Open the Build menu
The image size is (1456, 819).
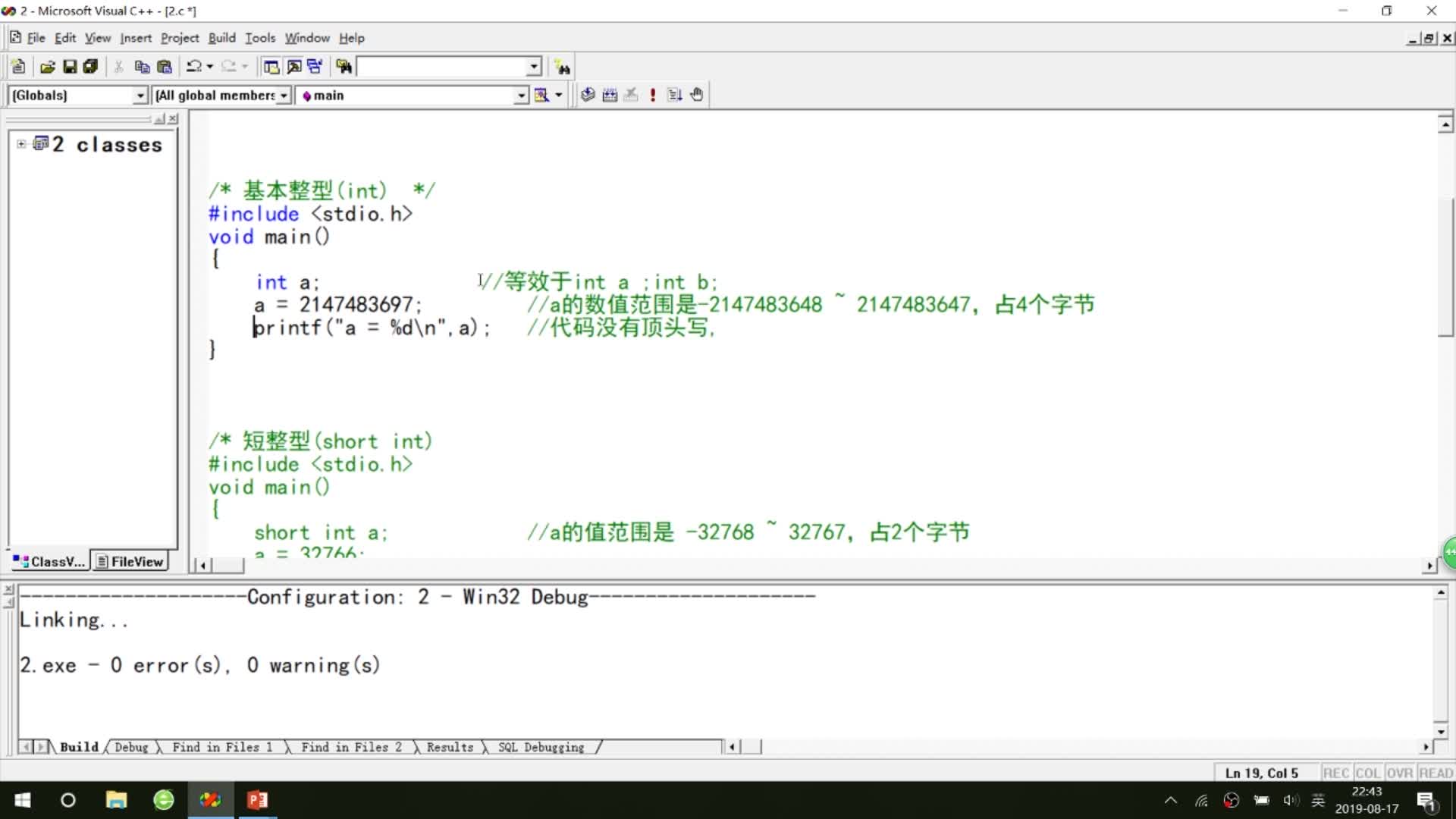[x=221, y=38]
